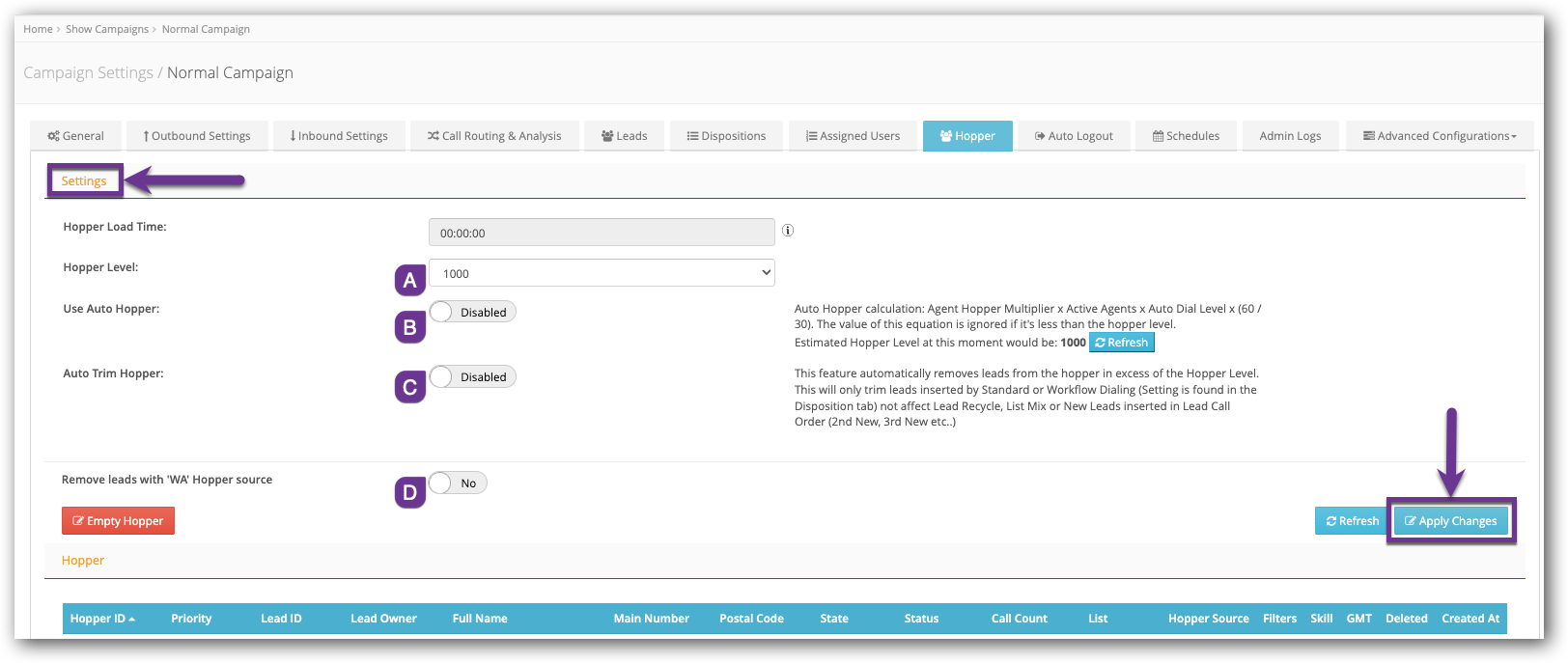Screen dimensions: 1568x663
Task: Click the Campaign Settings heading link
Action: [x=88, y=72]
